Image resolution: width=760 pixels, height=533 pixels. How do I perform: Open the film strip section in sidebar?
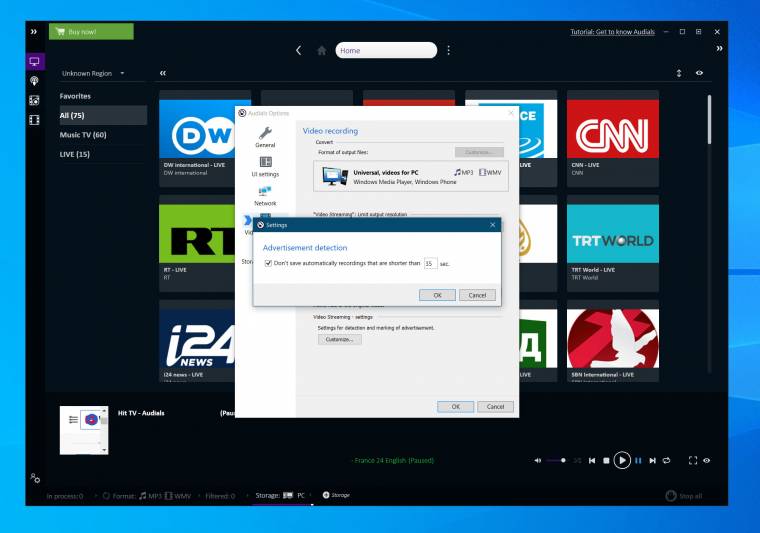pos(34,120)
